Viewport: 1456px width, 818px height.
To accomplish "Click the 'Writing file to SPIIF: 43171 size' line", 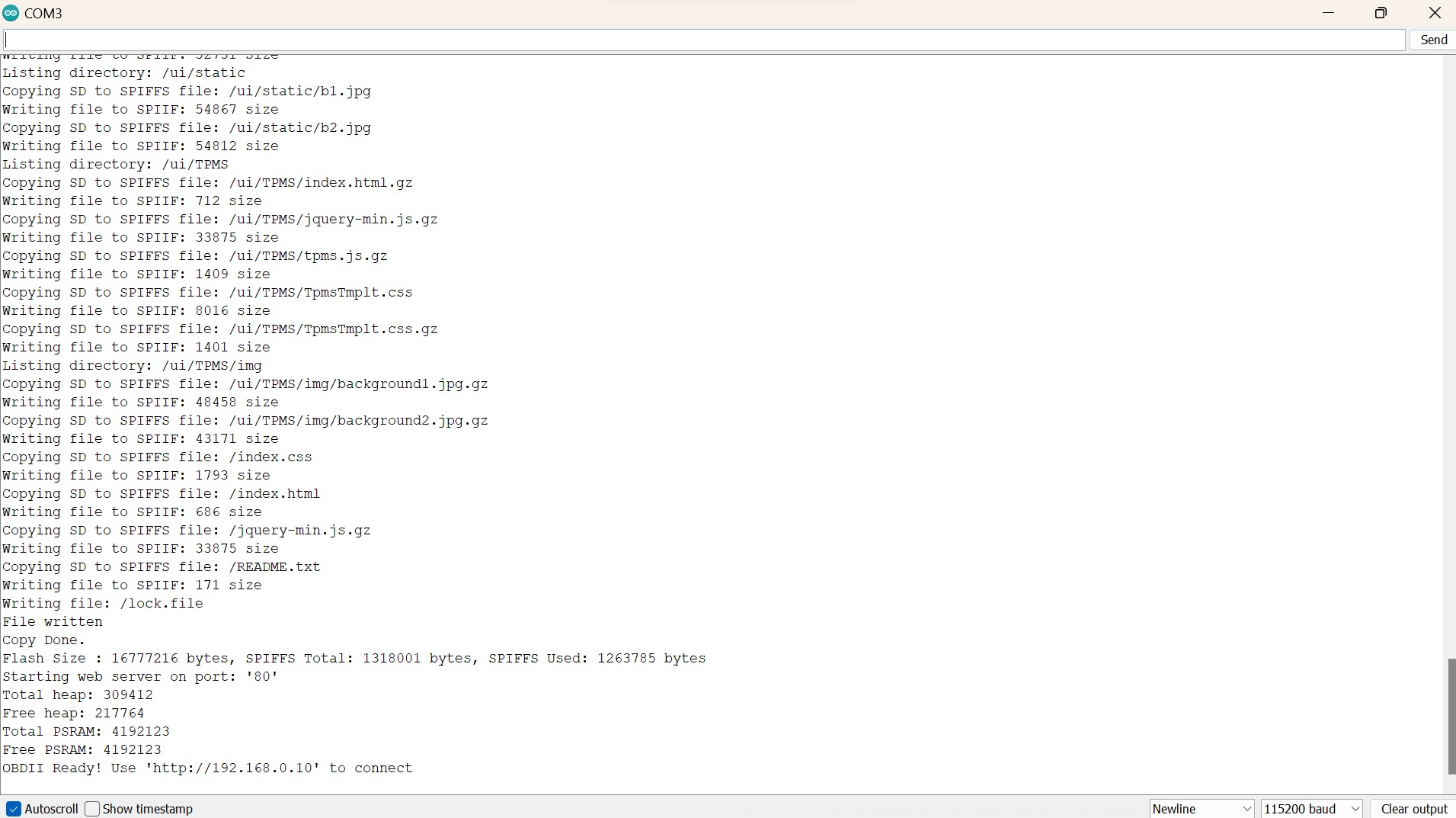I will coord(140,439).
